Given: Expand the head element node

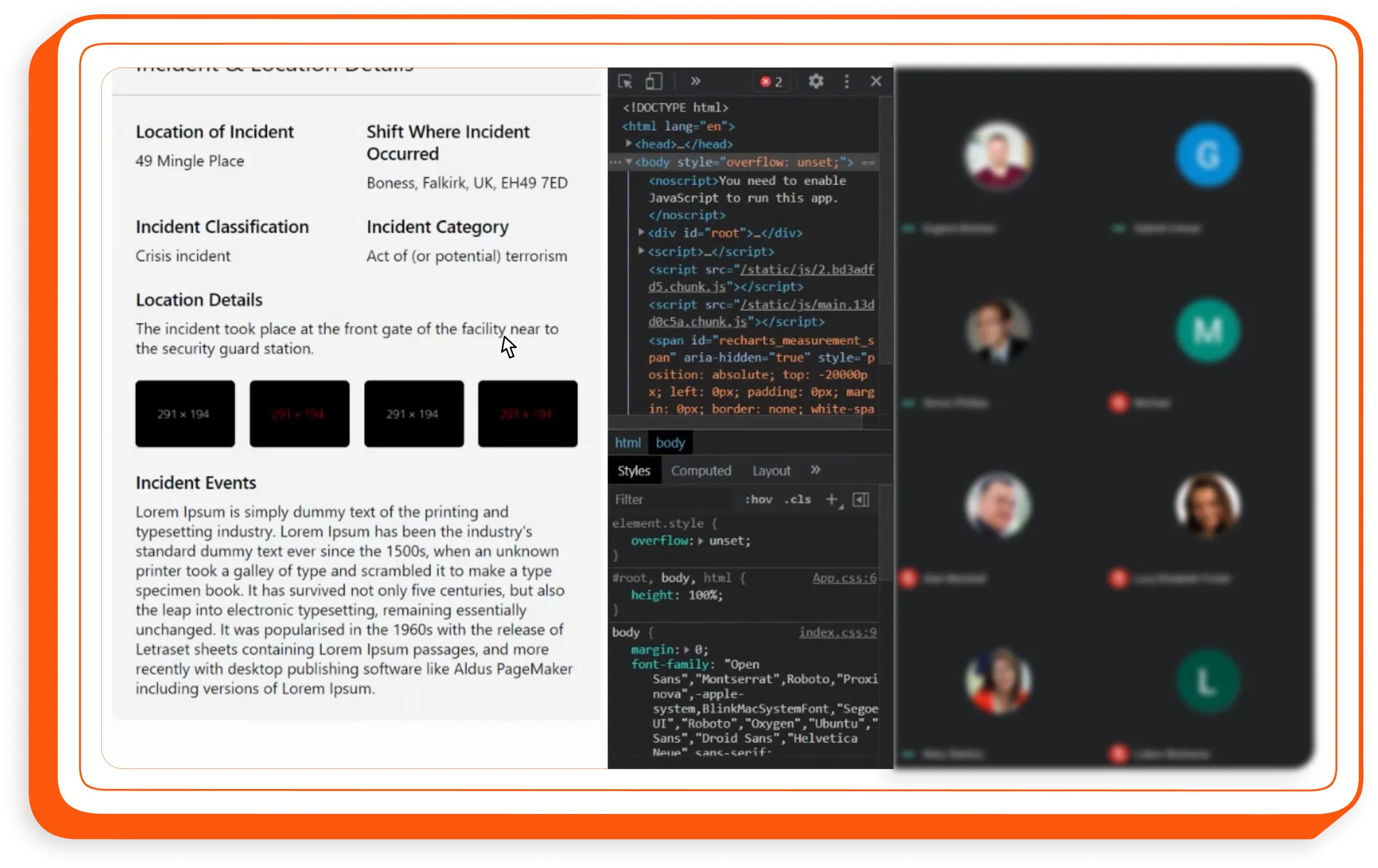Looking at the screenshot, I should (x=628, y=144).
